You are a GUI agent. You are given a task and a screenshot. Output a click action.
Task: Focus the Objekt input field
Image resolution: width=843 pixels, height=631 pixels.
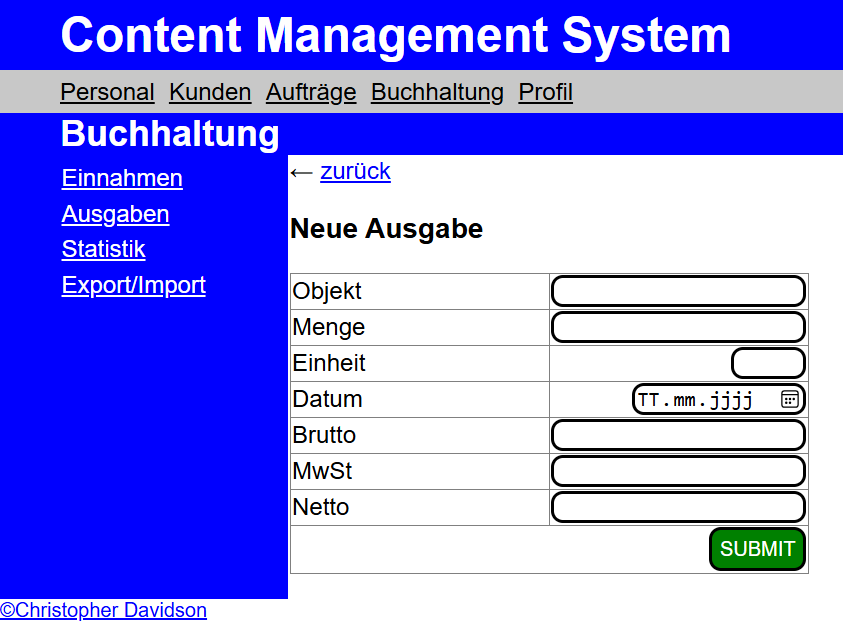(x=678, y=291)
